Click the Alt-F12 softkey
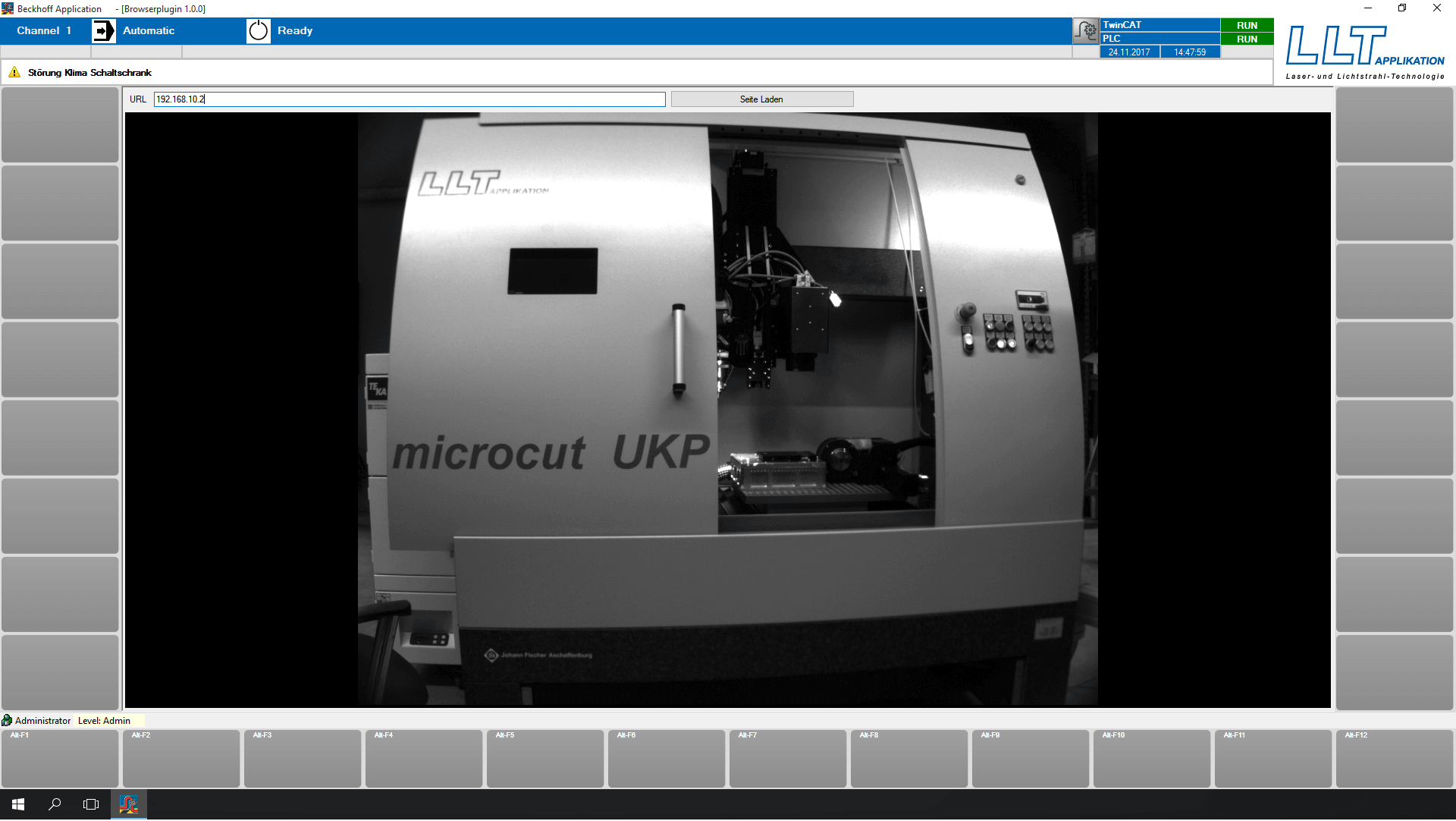 (1395, 760)
